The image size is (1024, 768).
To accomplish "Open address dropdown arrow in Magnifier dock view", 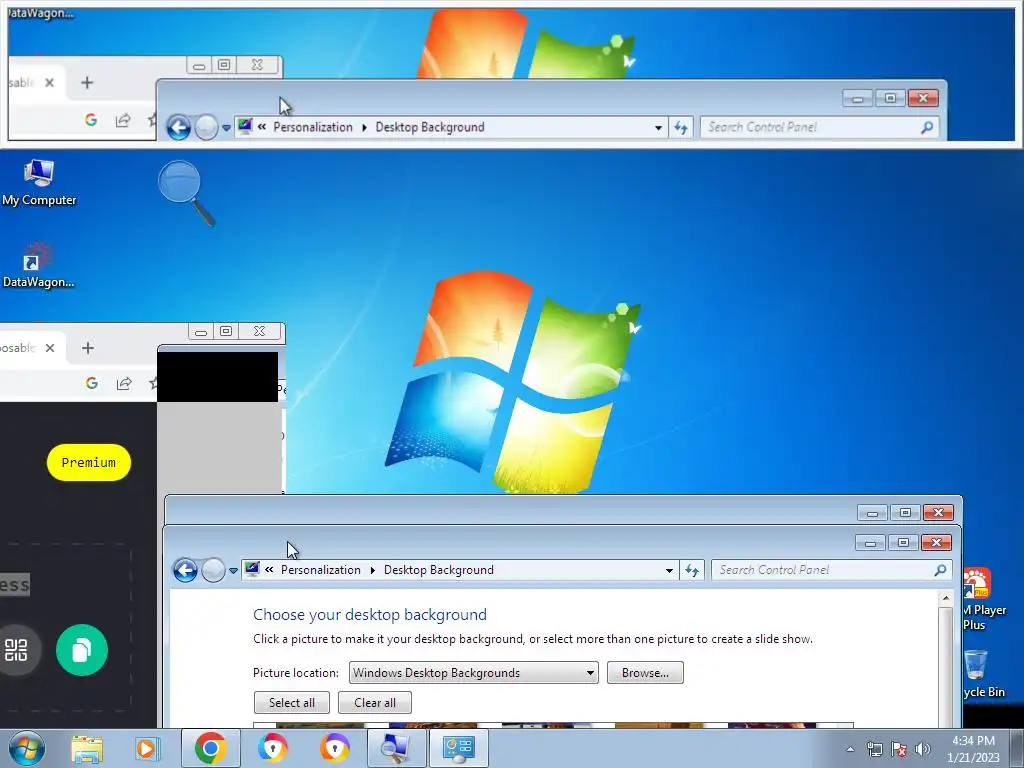I will coord(658,128).
